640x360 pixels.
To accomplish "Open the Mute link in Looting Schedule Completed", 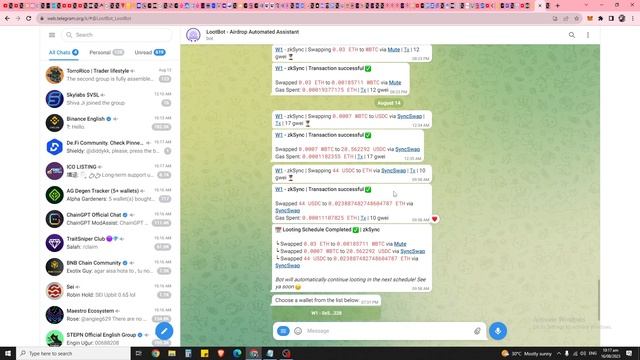I will (400, 244).
